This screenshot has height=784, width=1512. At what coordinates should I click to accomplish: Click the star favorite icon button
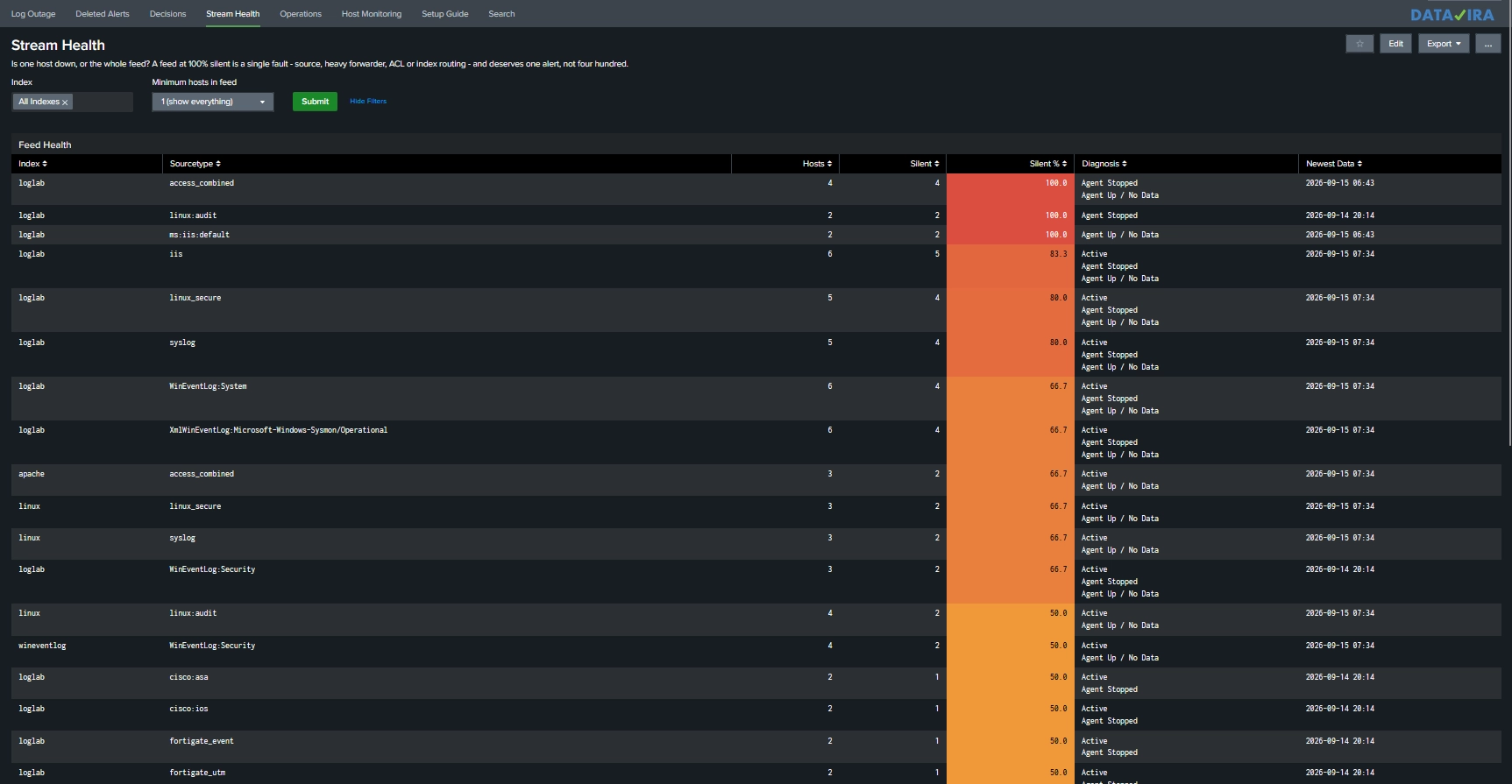pyautogui.click(x=1359, y=44)
